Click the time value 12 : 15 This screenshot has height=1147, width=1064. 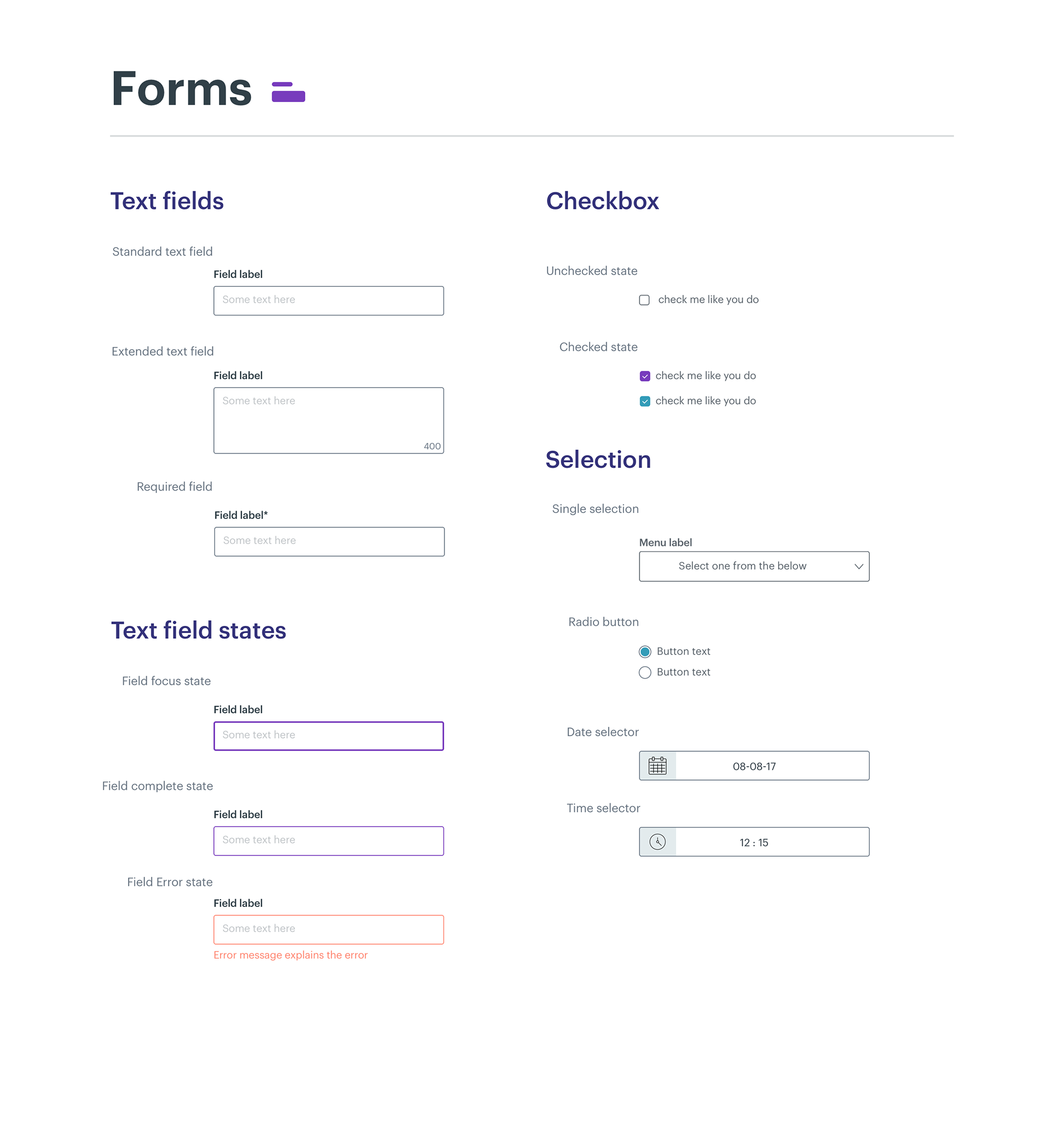[754, 842]
